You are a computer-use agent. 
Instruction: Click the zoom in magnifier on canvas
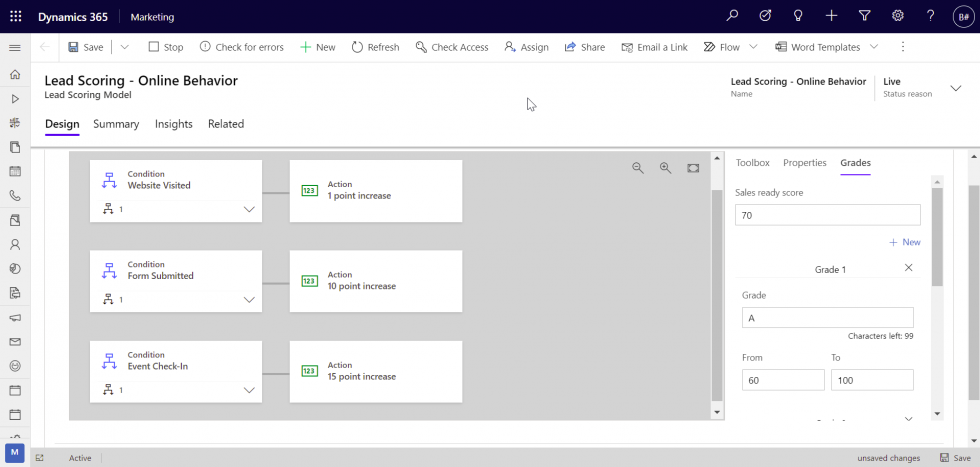[x=665, y=168]
